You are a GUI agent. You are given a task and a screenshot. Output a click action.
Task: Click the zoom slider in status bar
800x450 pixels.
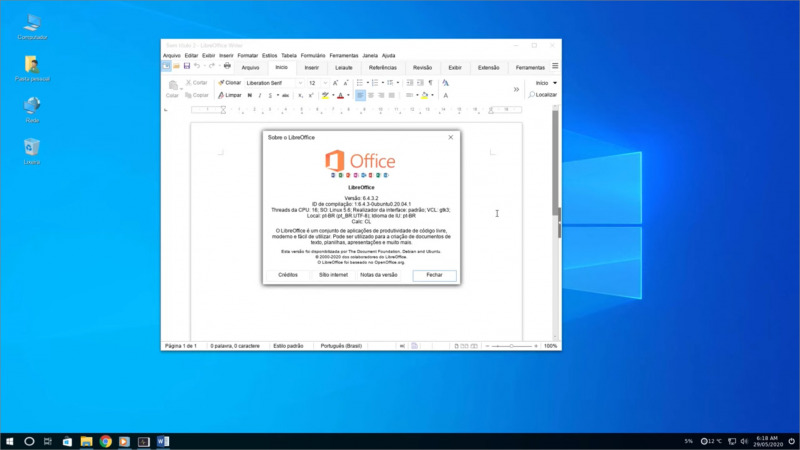[x=512, y=346]
